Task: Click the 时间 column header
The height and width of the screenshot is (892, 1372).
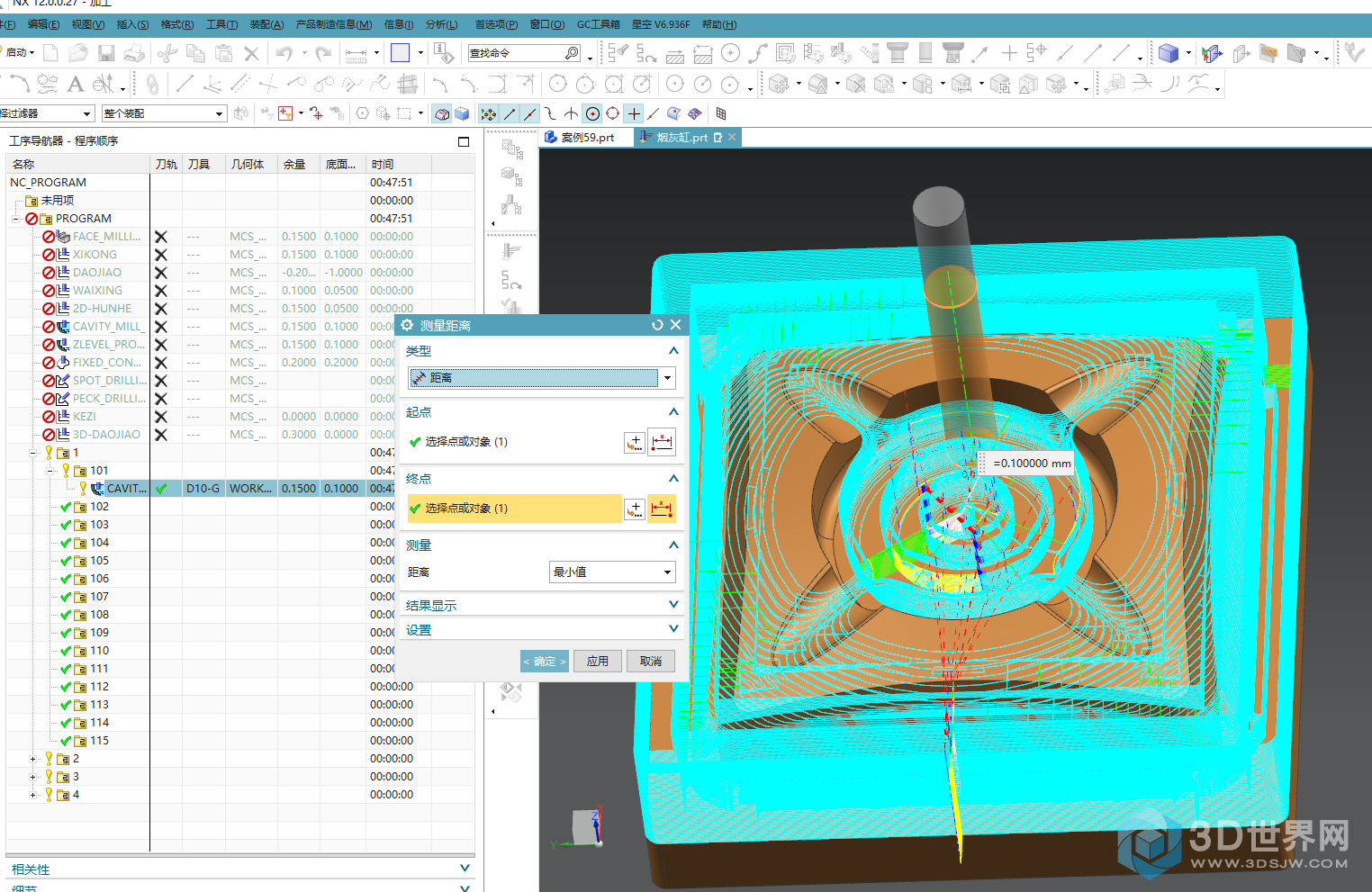Action: click(x=400, y=165)
